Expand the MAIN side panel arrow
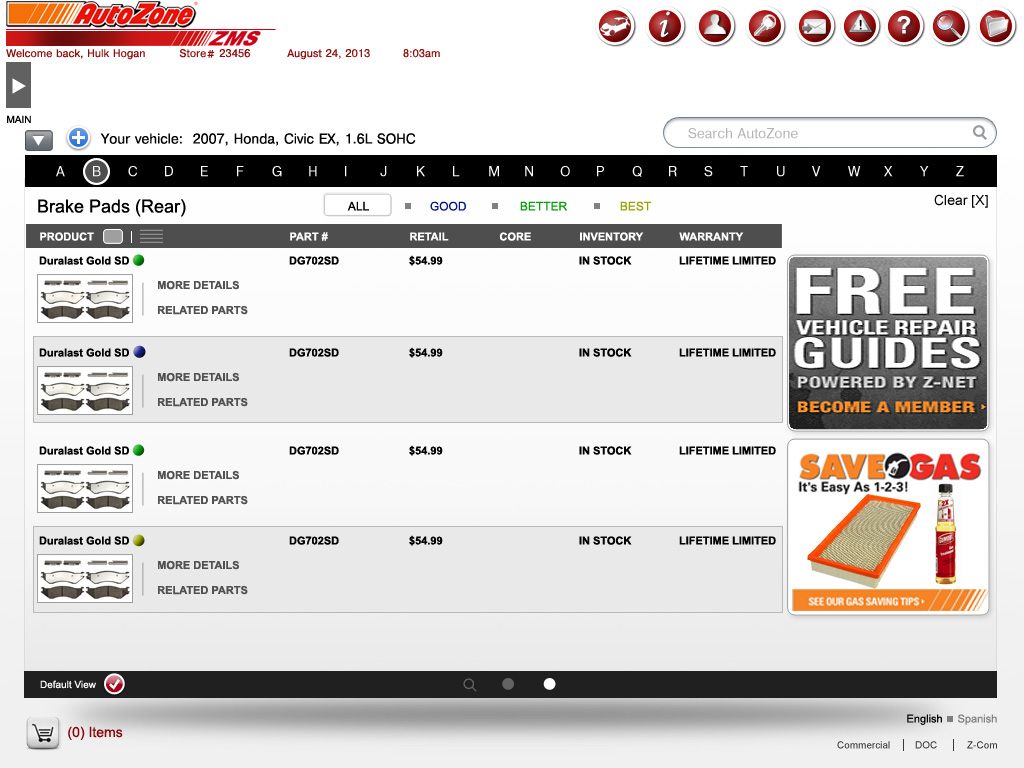1024x768 pixels. pyautogui.click(x=18, y=86)
